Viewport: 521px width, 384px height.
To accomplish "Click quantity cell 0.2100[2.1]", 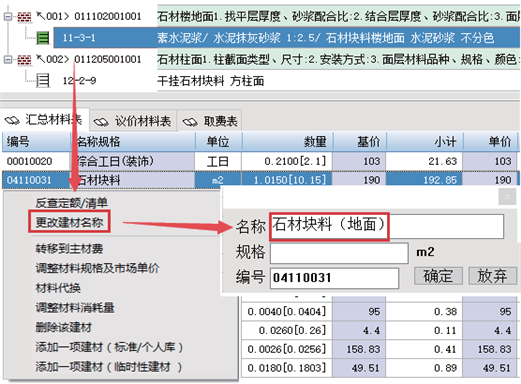I will click(287, 161).
